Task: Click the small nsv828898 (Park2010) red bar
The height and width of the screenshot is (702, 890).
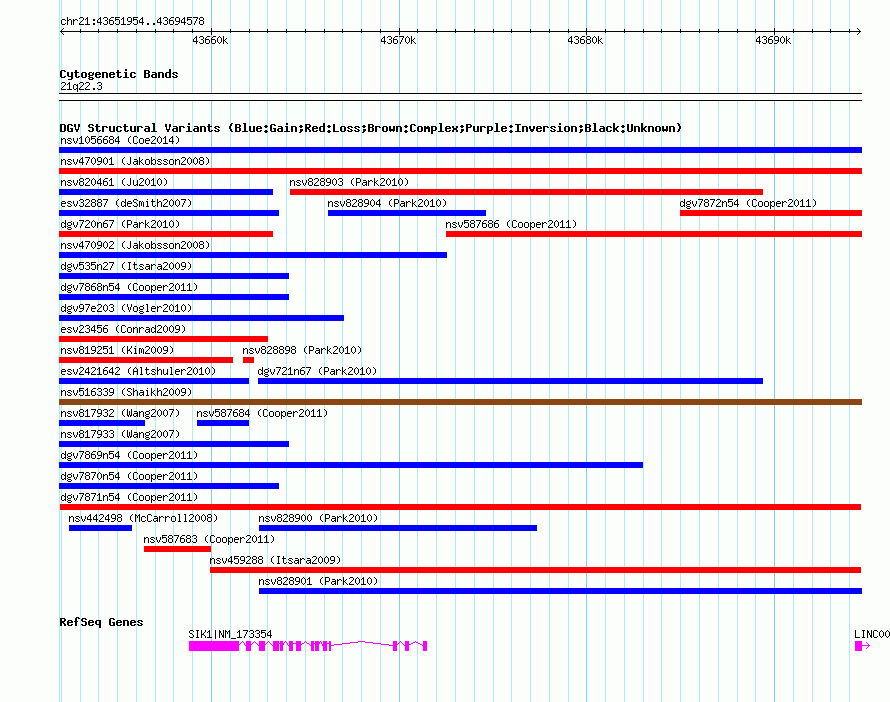Action: pos(248,360)
